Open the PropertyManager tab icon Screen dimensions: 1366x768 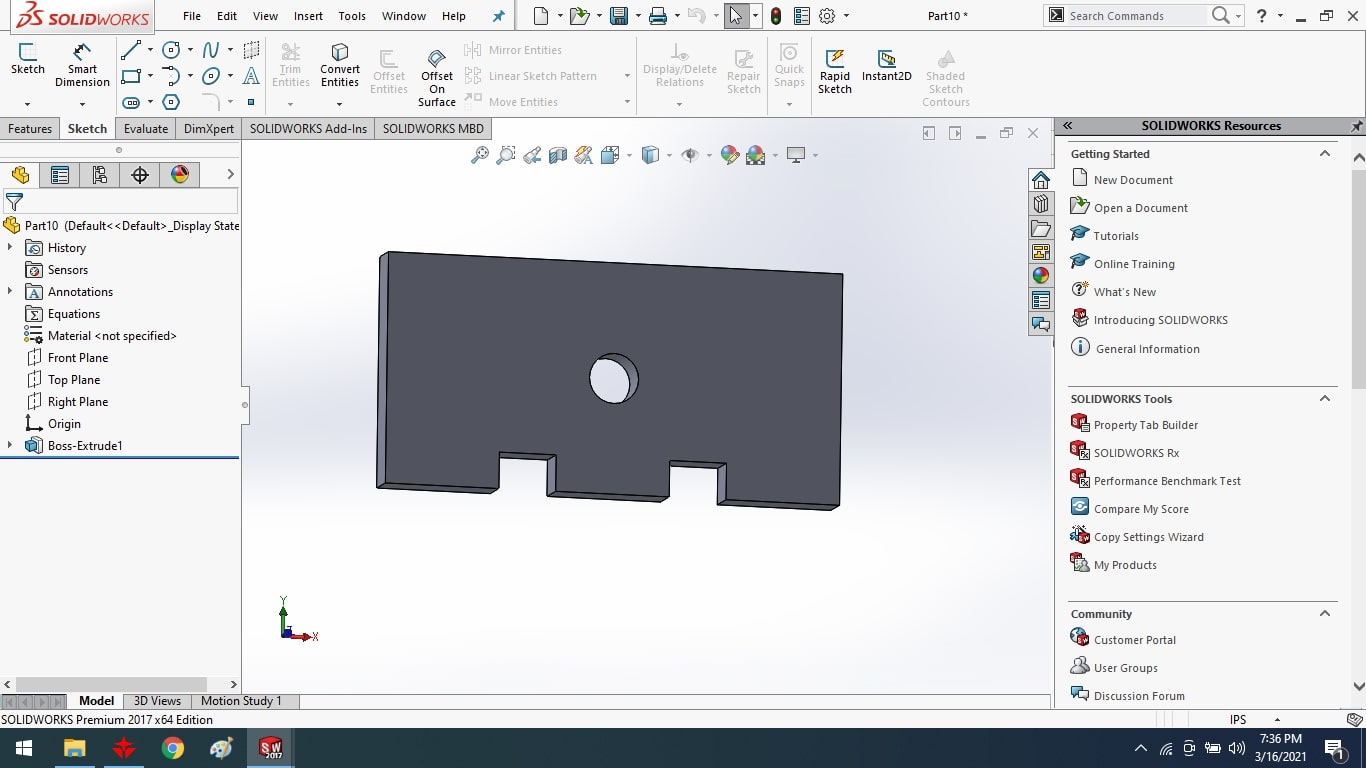[60, 175]
